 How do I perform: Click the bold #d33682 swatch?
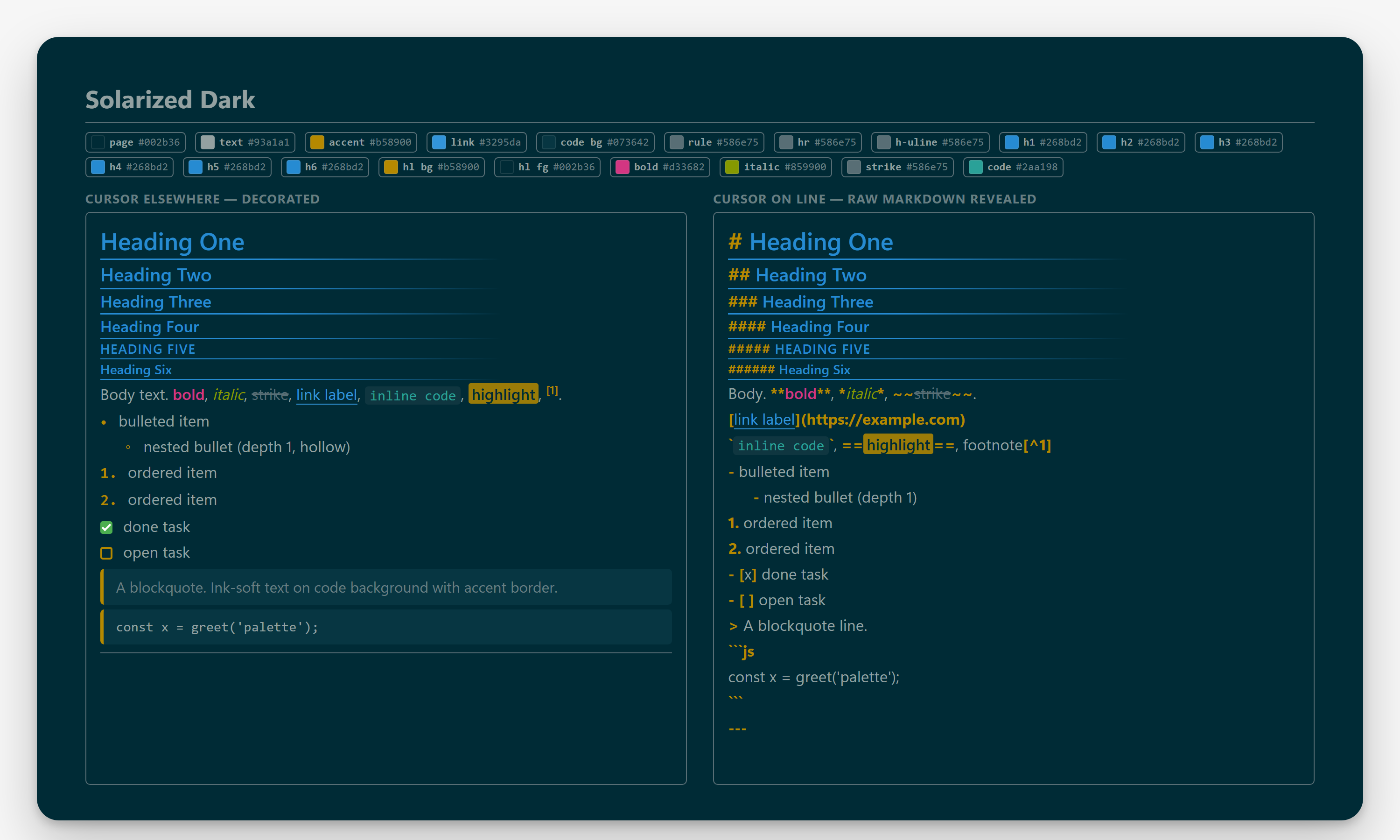(660, 167)
